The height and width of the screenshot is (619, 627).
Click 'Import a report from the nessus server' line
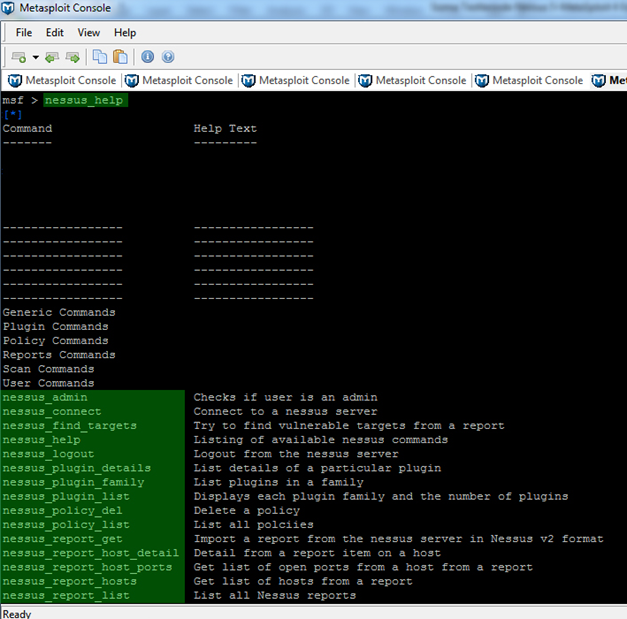(x=398, y=539)
